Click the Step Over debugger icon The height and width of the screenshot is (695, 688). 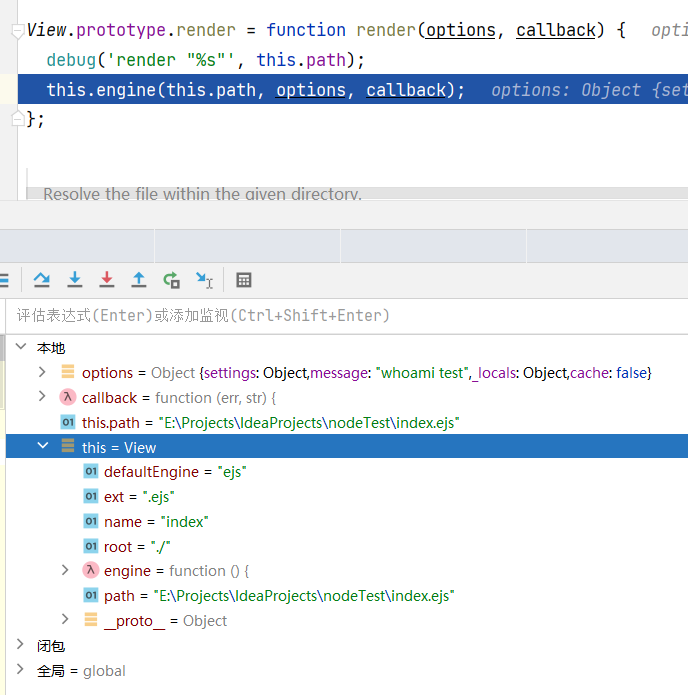coord(42,280)
